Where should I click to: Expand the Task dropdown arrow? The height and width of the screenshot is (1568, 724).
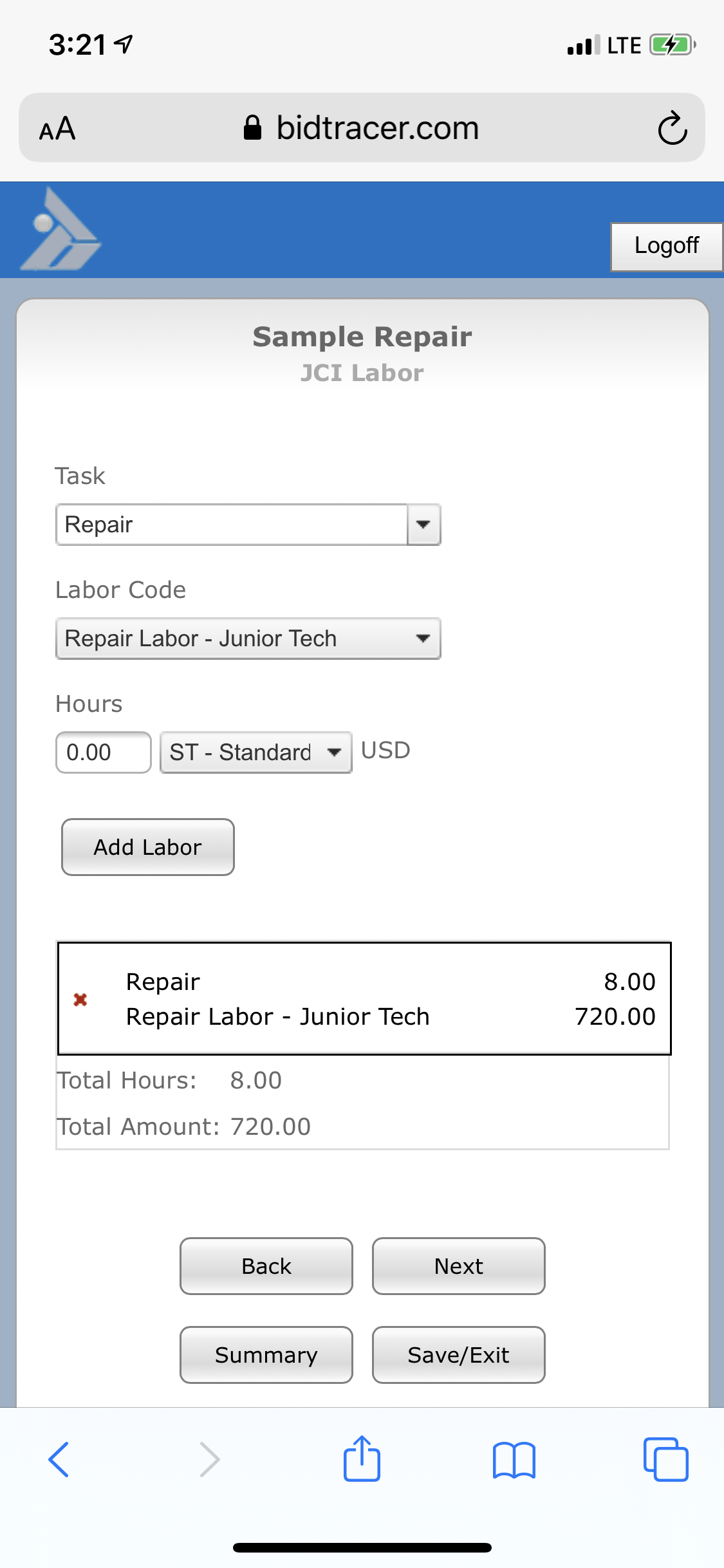click(423, 525)
